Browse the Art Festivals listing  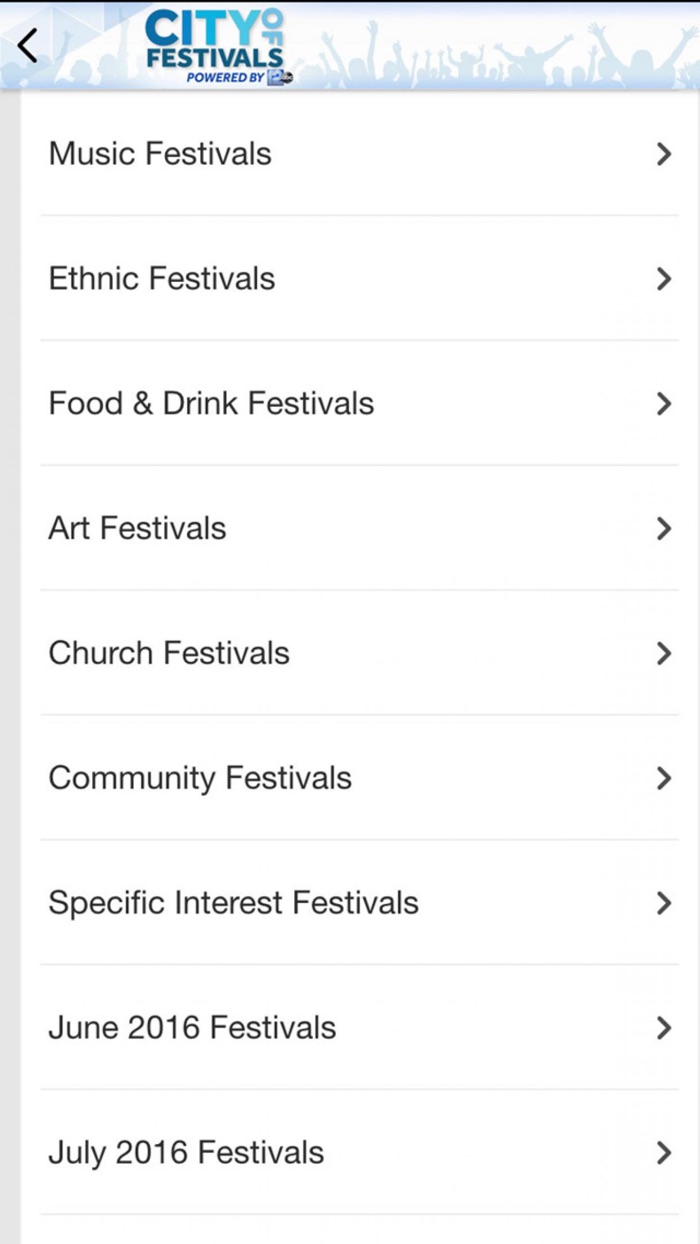(x=137, y=528)
